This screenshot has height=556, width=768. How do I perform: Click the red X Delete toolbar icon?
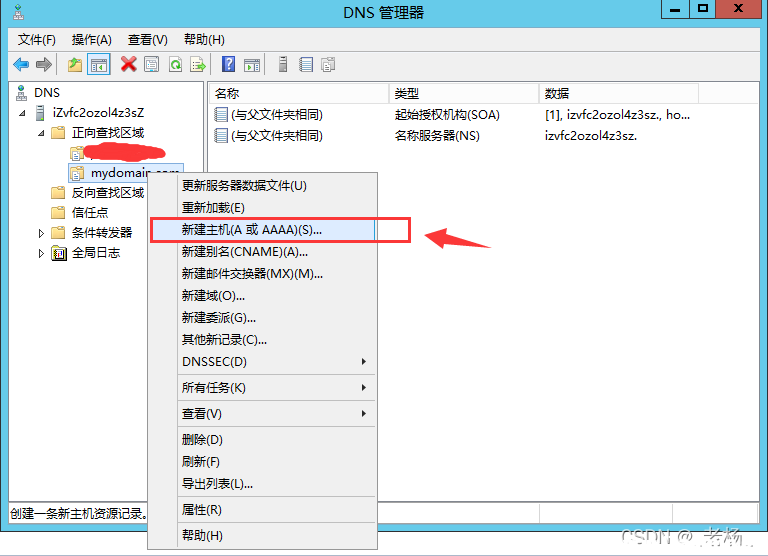(128, 64)
